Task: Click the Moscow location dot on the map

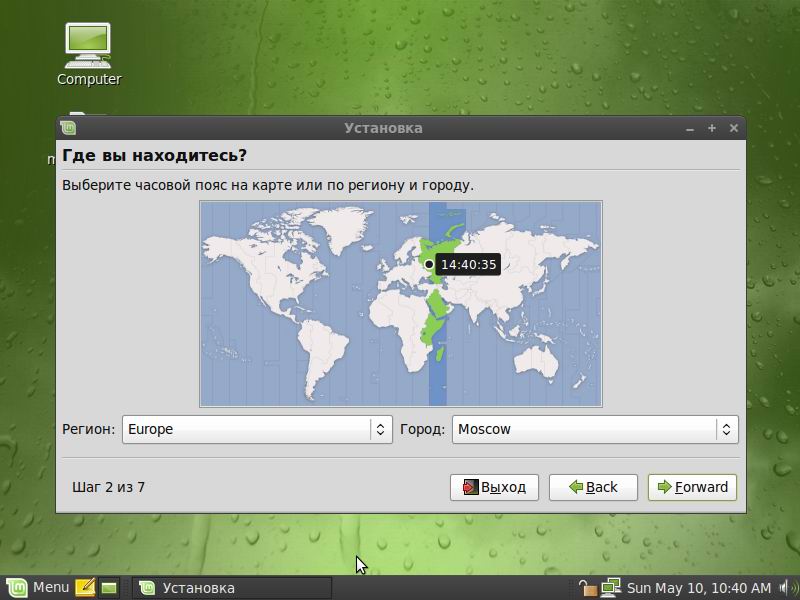Action: coord(429,264)
